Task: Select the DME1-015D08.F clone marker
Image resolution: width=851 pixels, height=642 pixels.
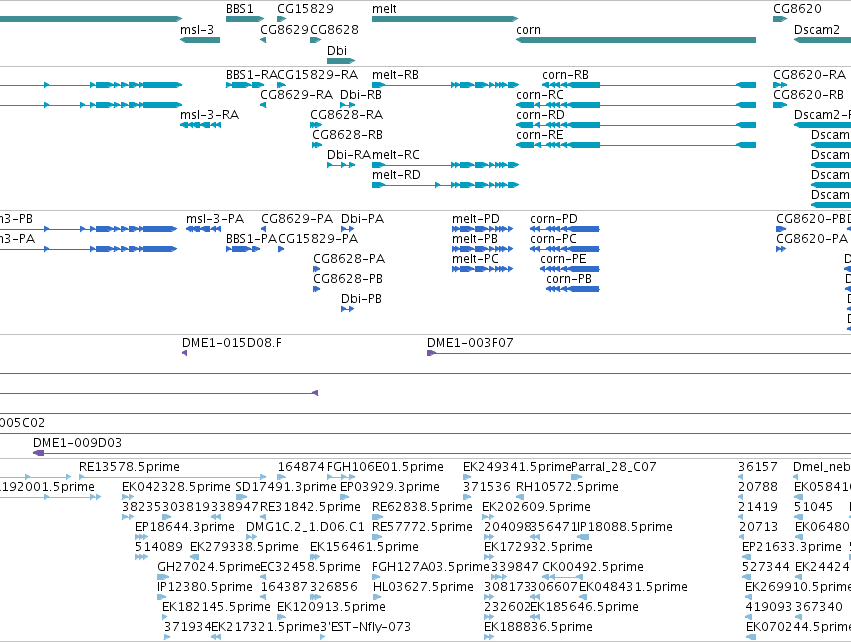Action: coord(185,353)
